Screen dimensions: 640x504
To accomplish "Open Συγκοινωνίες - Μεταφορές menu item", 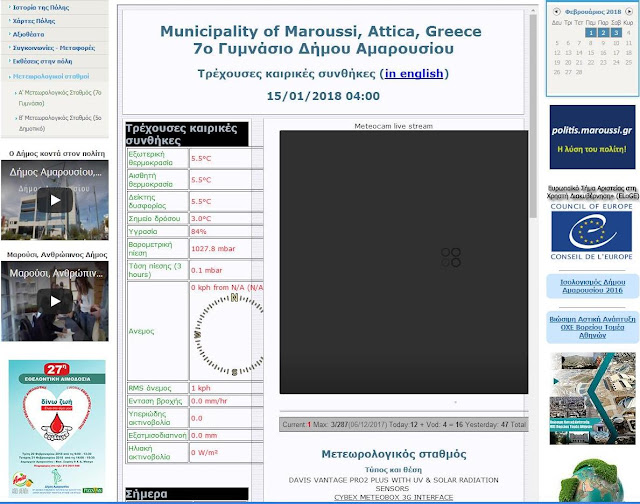I will (54, 48).
